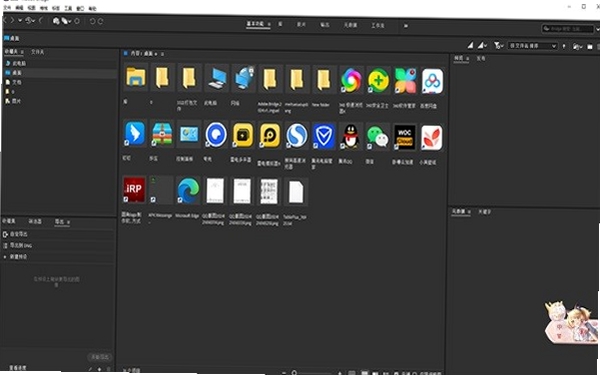Click the 此电脑 thumbnail in Content panel
This screenshot has height=375, width=600.
click(217, 78)
